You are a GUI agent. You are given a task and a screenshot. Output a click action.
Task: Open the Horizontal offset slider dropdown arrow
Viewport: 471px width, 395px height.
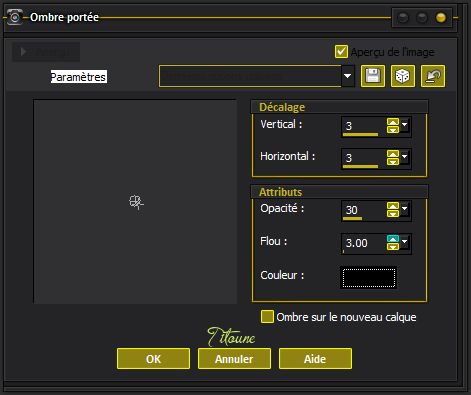pyautogui.click(x=404, y=156)
